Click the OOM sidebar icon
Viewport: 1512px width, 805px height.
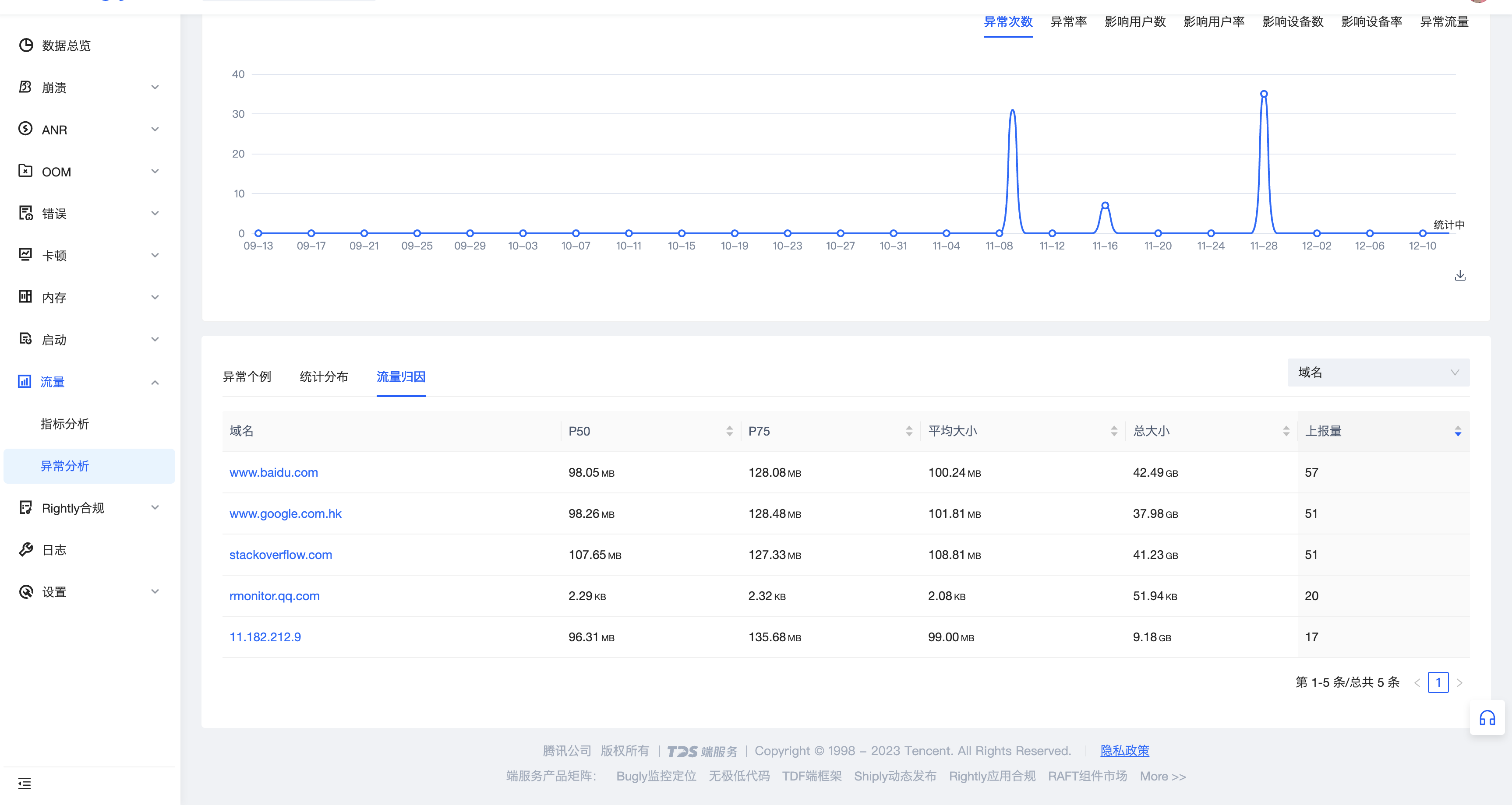click(25, 171)
